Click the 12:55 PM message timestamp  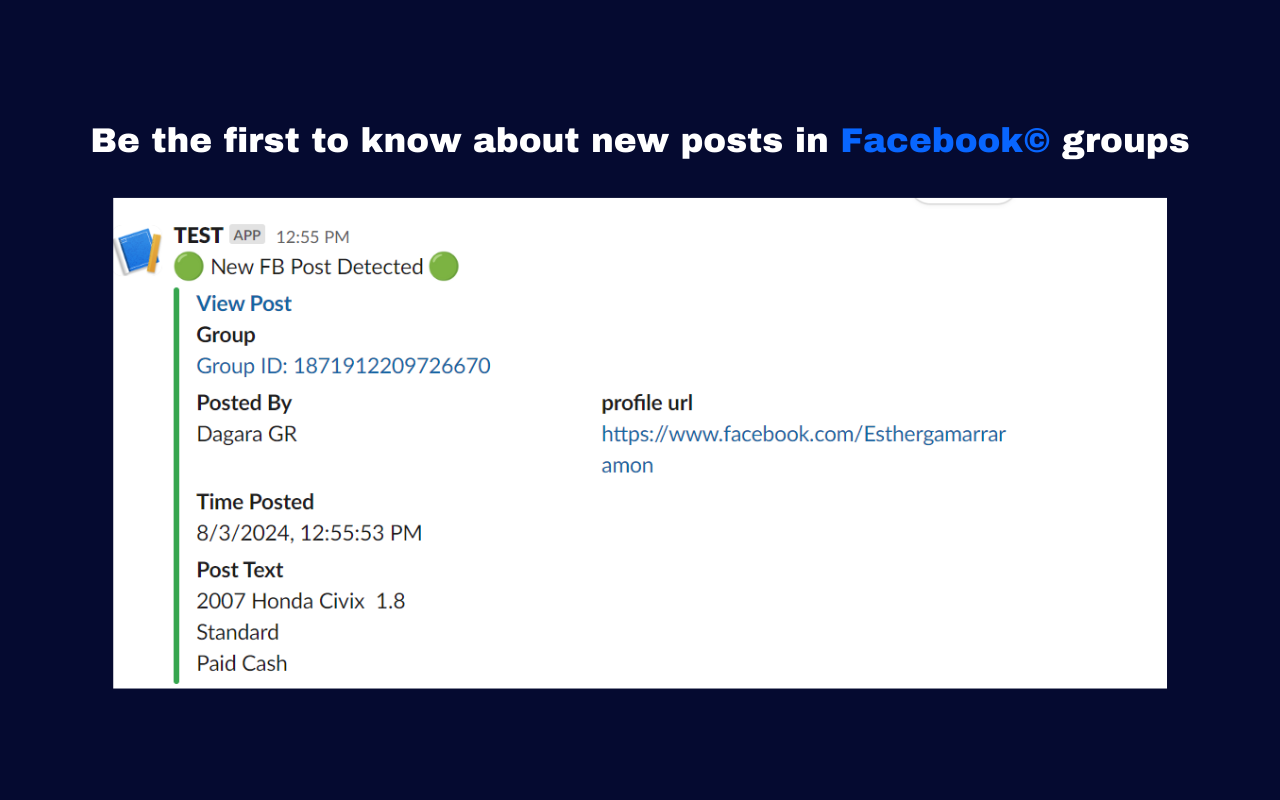coord(313,237)
